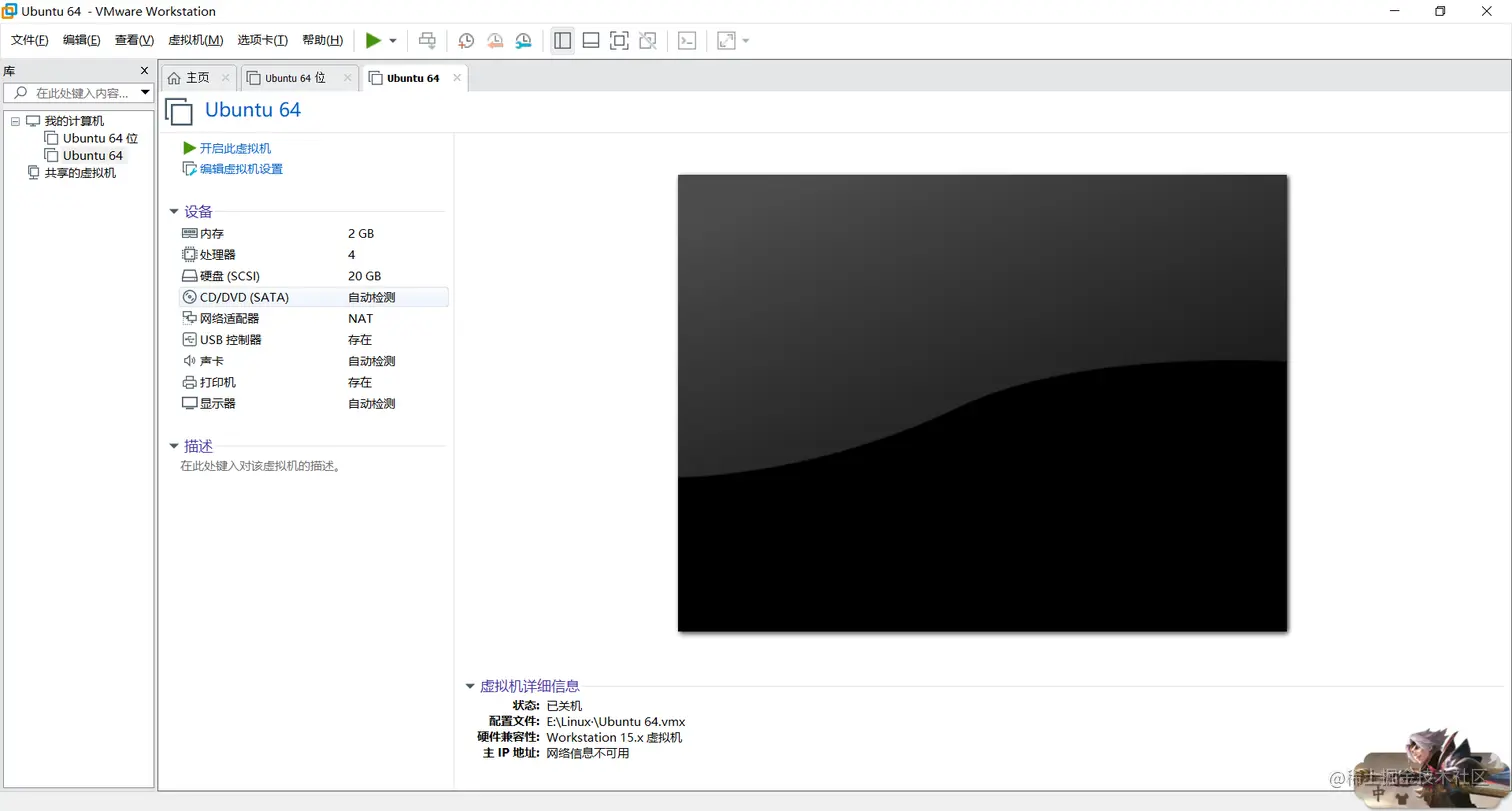1512x811 pixels.
Task: Open the library search dropdown arrow
Action: (x=145, y=93)
